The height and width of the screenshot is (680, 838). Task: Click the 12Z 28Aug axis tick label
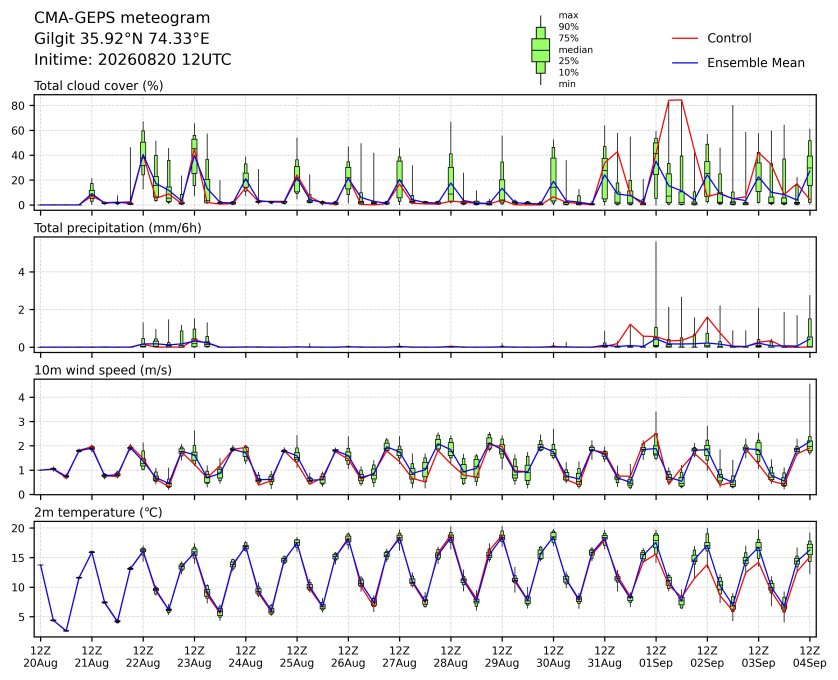point(451,657)
